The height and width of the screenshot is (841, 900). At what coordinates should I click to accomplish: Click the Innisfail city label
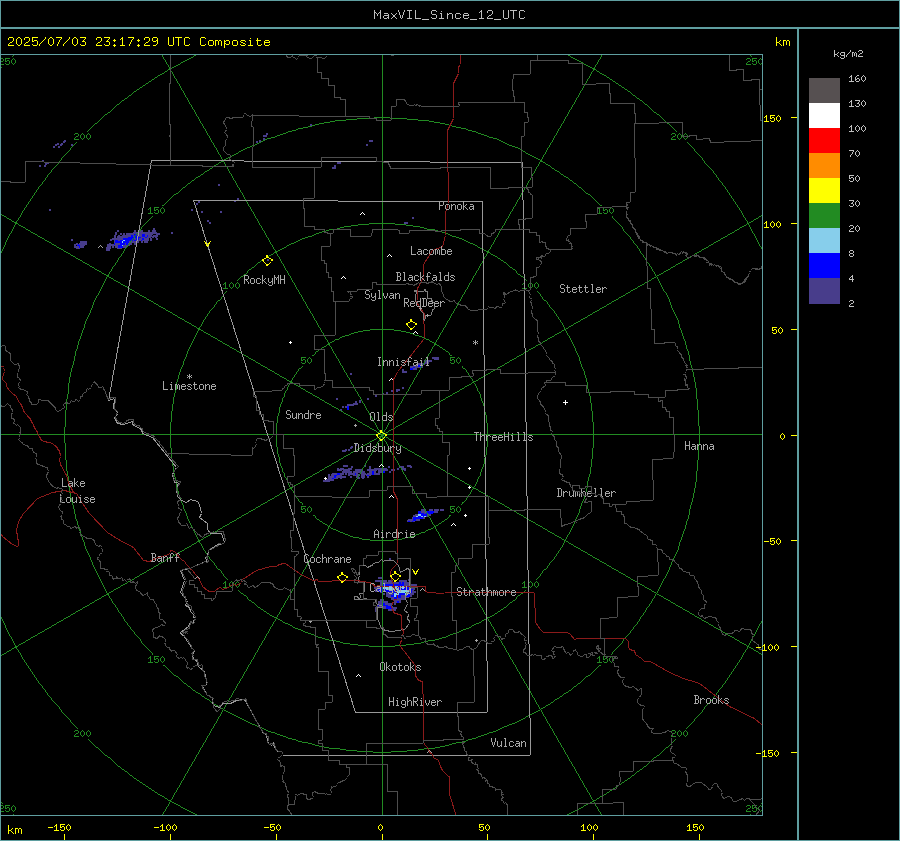[x=403, y=362]
